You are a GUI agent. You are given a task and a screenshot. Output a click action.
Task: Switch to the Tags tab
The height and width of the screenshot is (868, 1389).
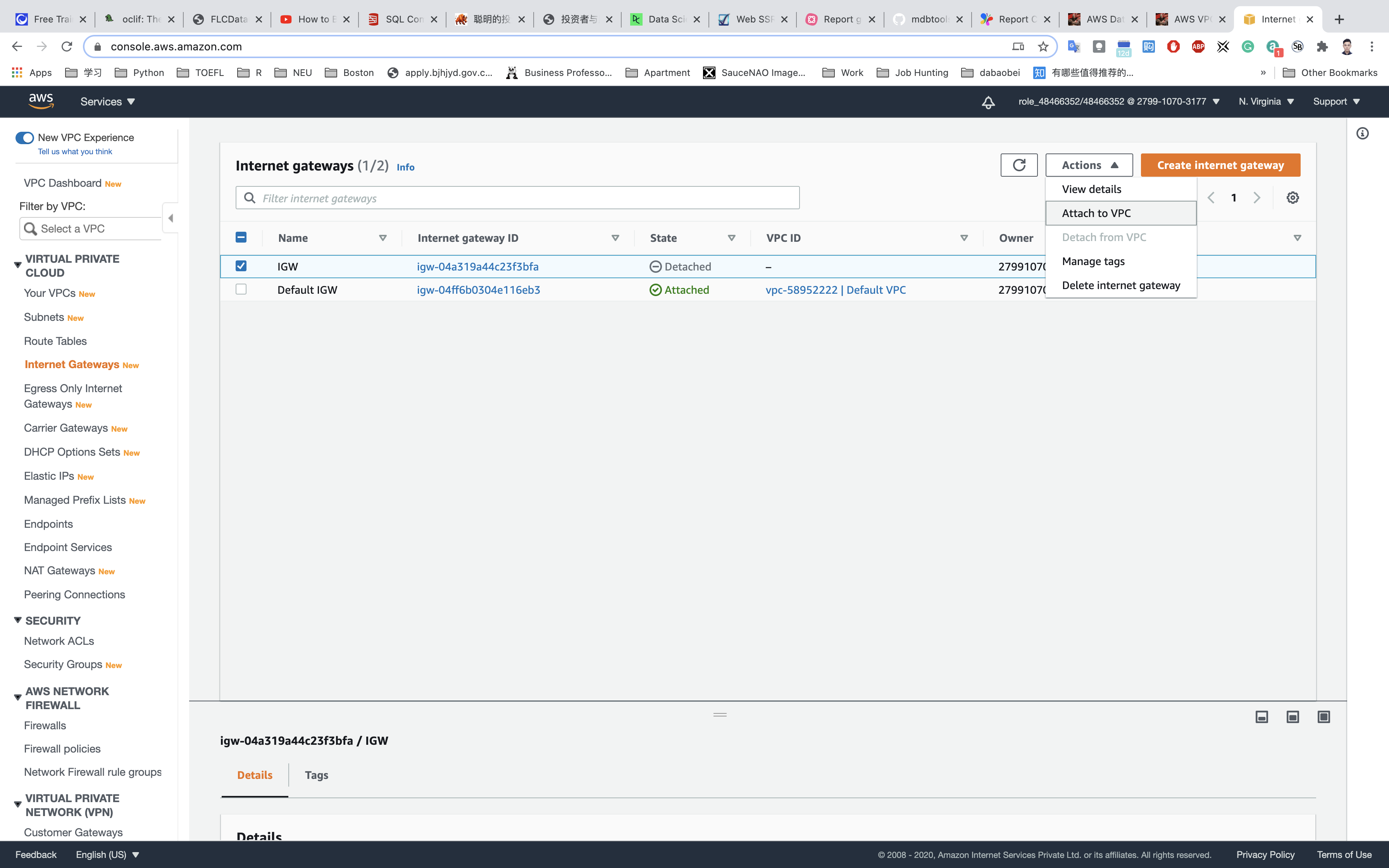pyautogui.click(x=316, y=775)
